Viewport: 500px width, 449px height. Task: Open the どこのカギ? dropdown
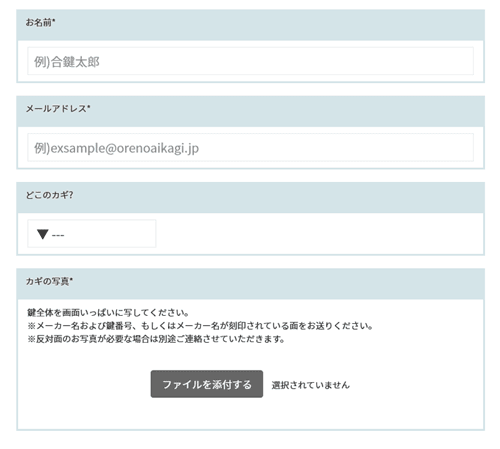[92, 234]
